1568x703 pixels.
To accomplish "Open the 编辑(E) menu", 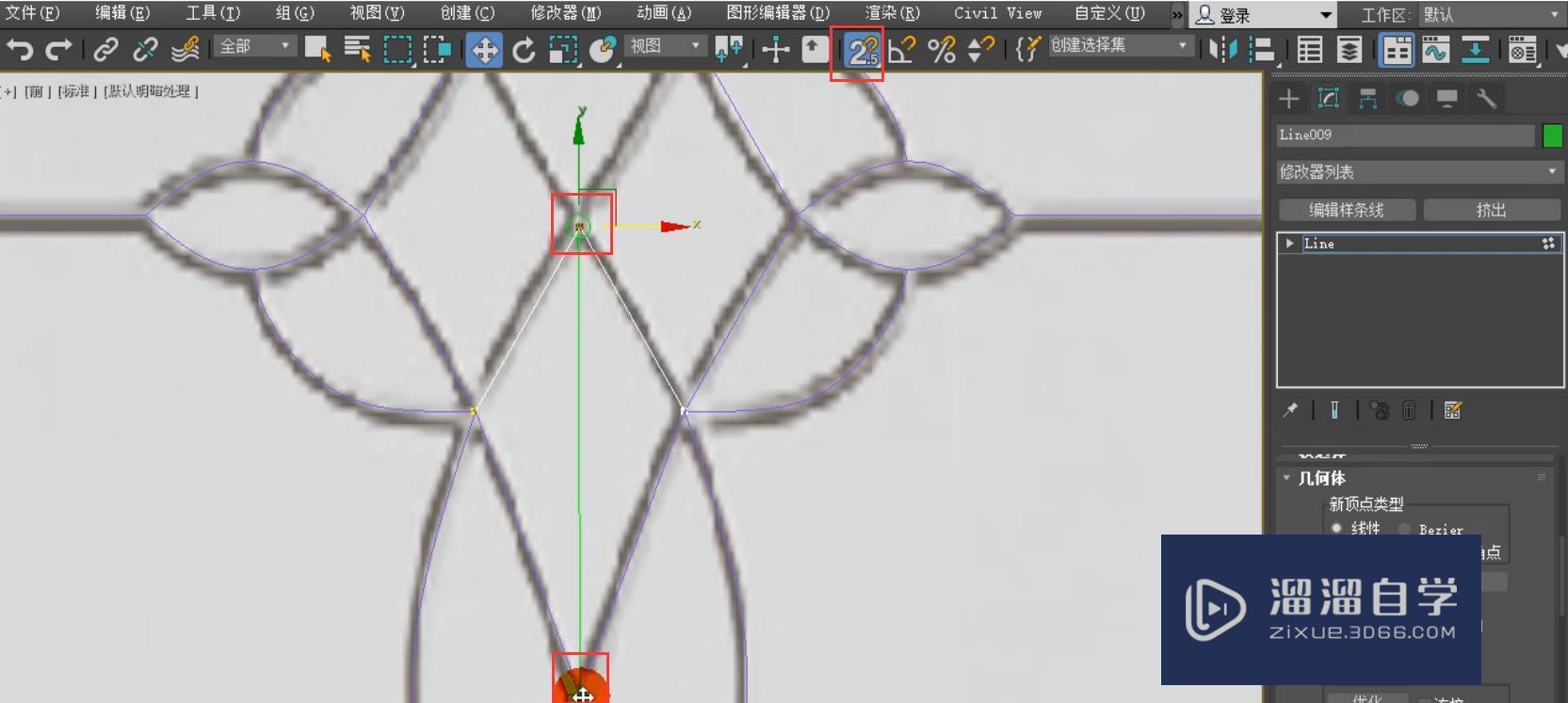I will pos(122,13).
